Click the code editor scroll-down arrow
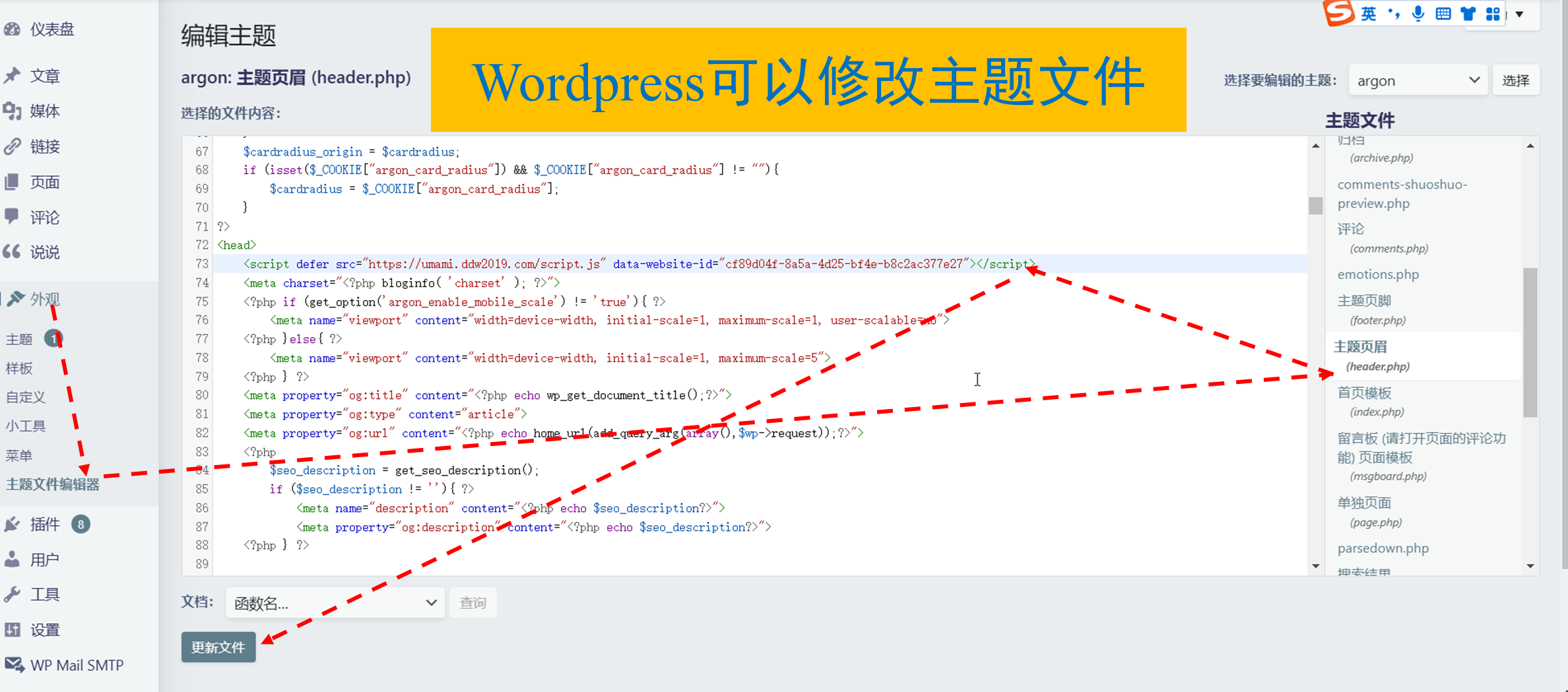Image resolution: width=1568 pixels, height=692 pixels. pos(1316,566)
